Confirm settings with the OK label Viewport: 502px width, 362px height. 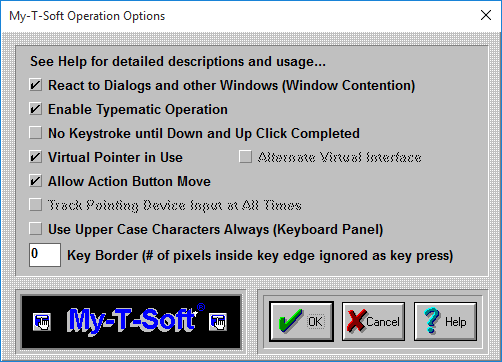coord(315,322)
